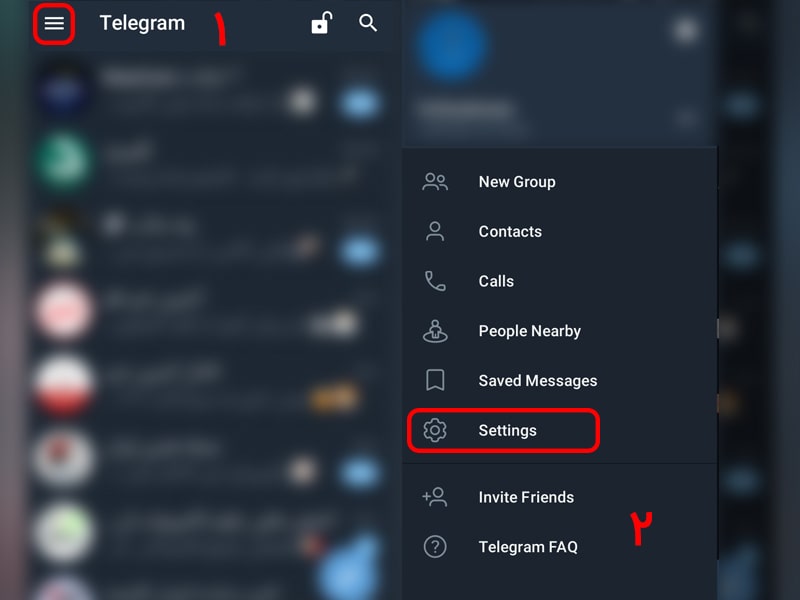Open search with the magnifier icon
The height and width of the screenshot is (600, 800).
click(367, 23)
